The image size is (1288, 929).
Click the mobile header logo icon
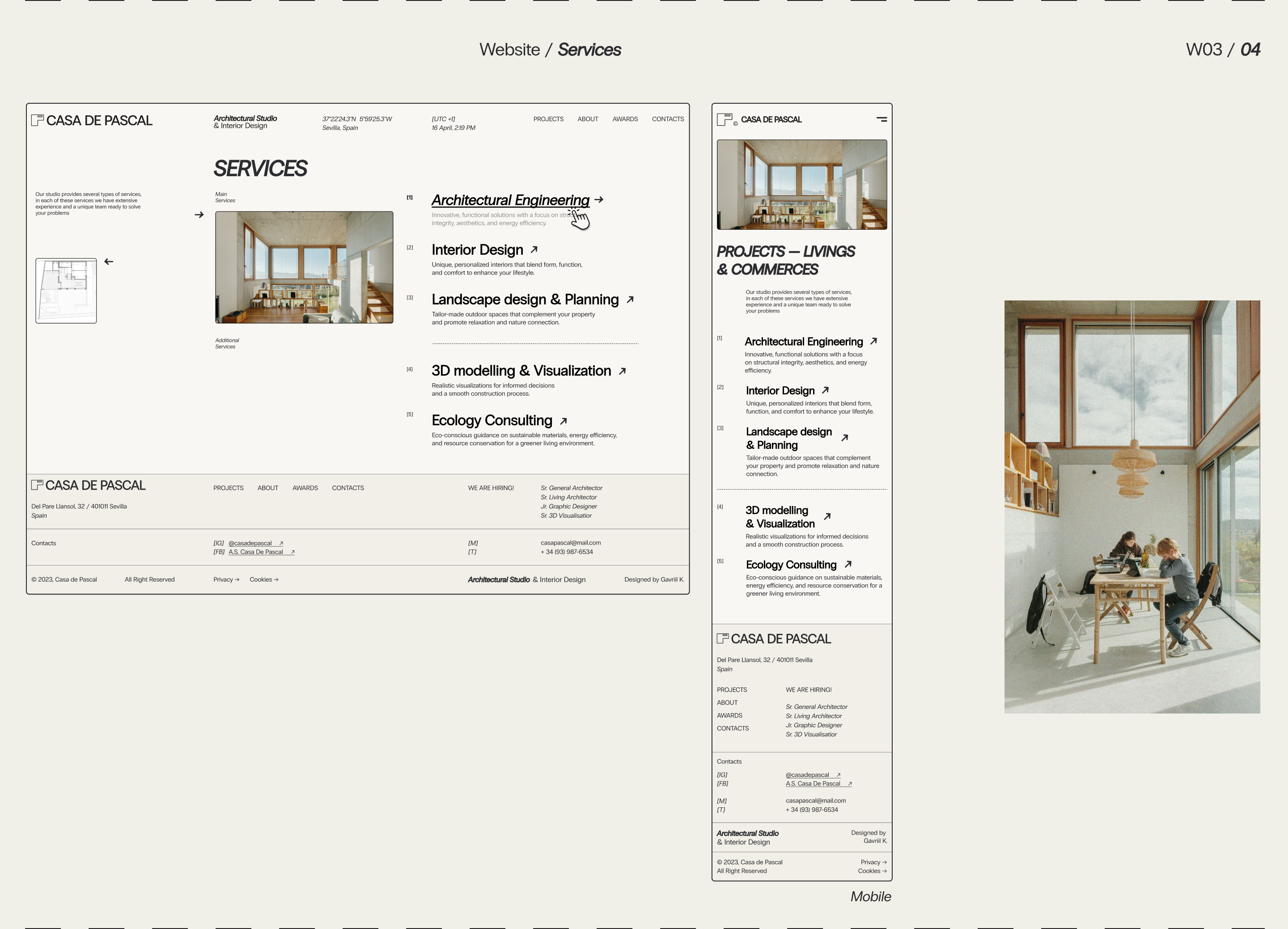tap(724, 119)
